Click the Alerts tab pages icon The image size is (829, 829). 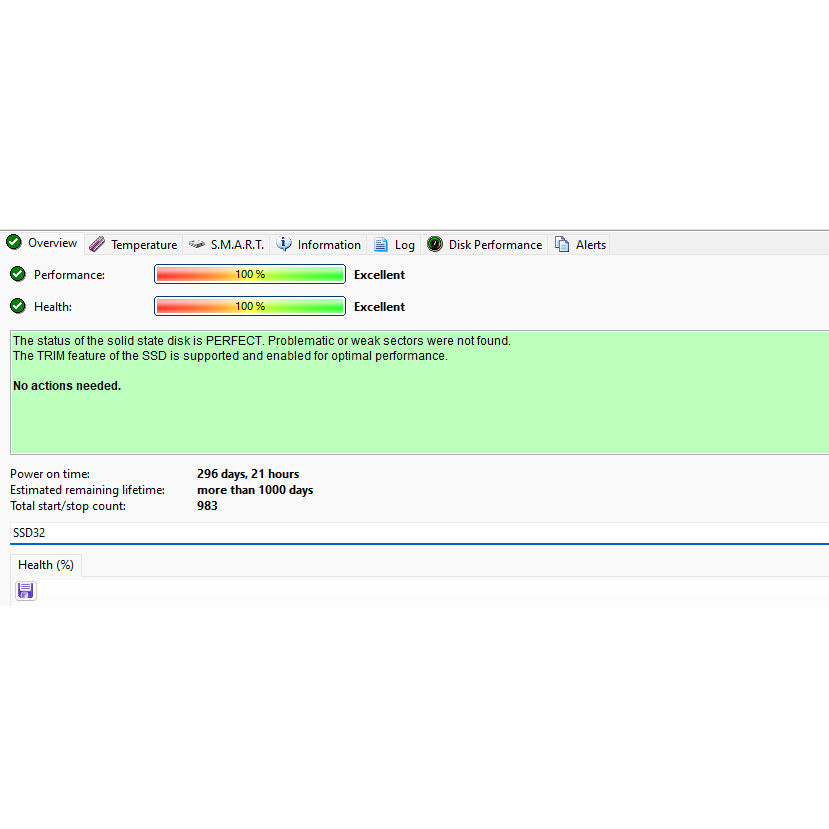[562, 244]
